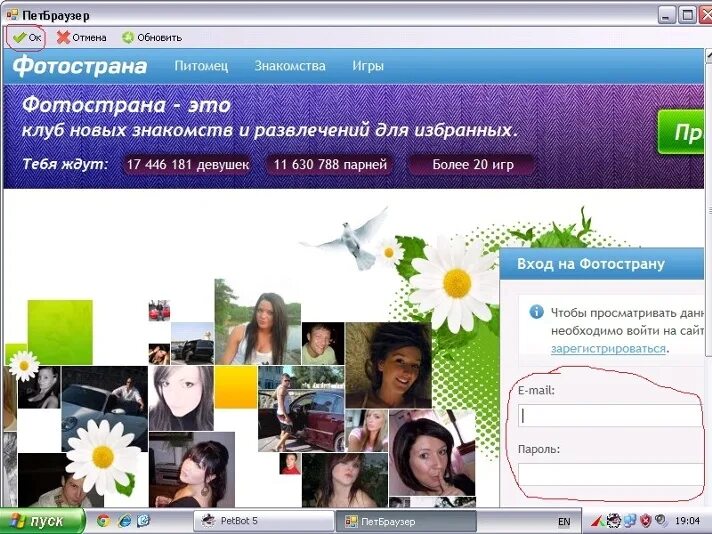Click the network computers tray icon

pos(630,521)
